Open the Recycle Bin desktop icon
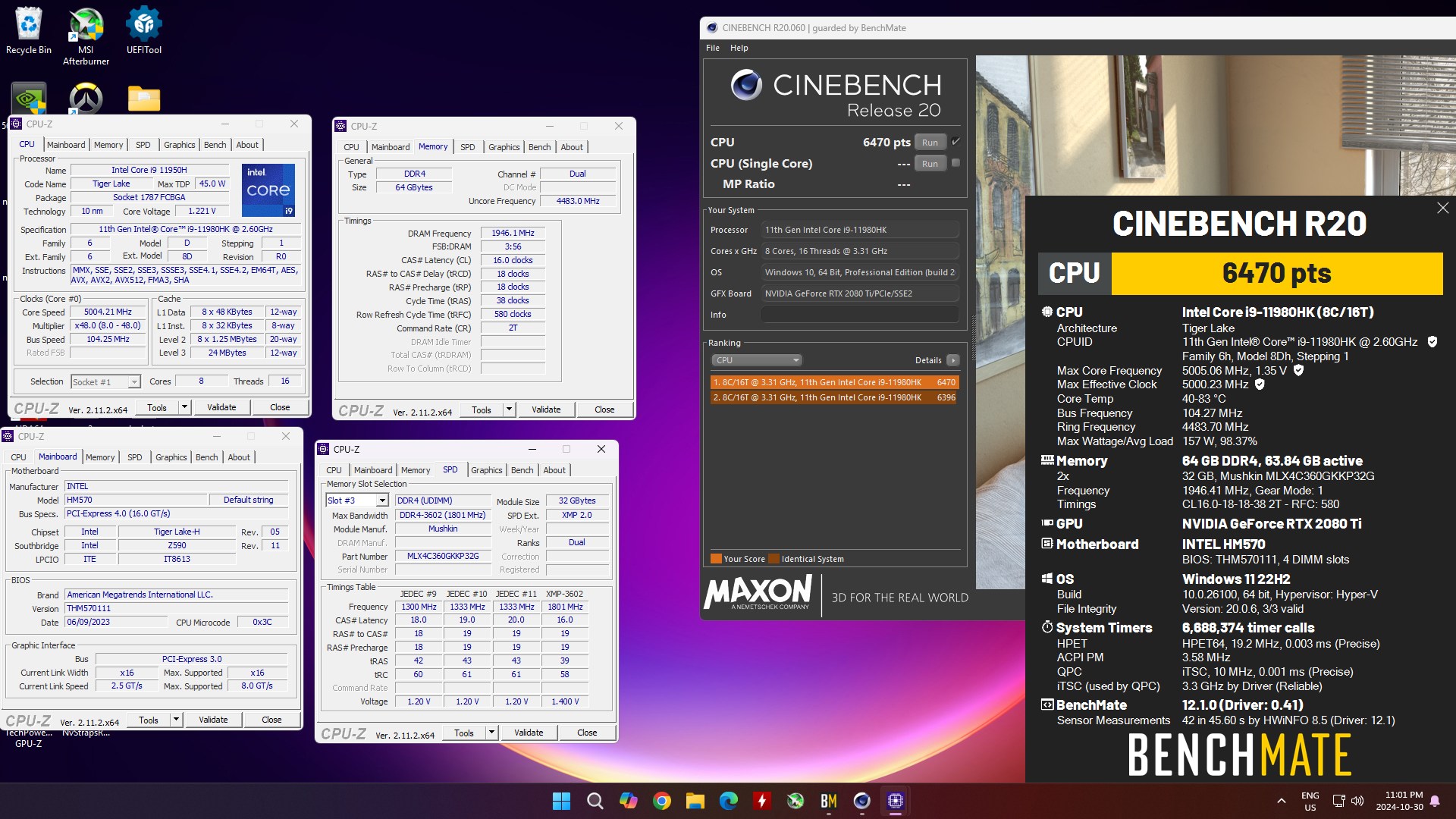 pos(29,30)
